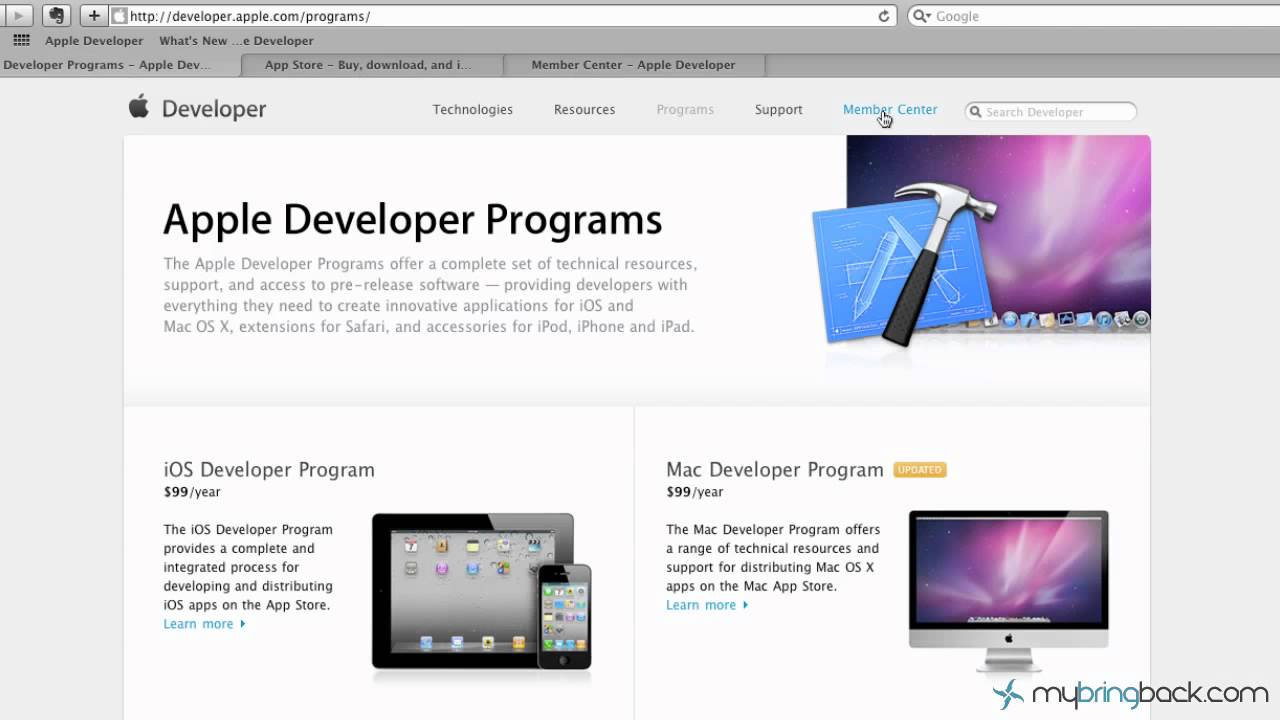The height and width of the screenshot is (720, 1280).
Task: Open the Google search magnifier dropdown
Action: [921, 16]
